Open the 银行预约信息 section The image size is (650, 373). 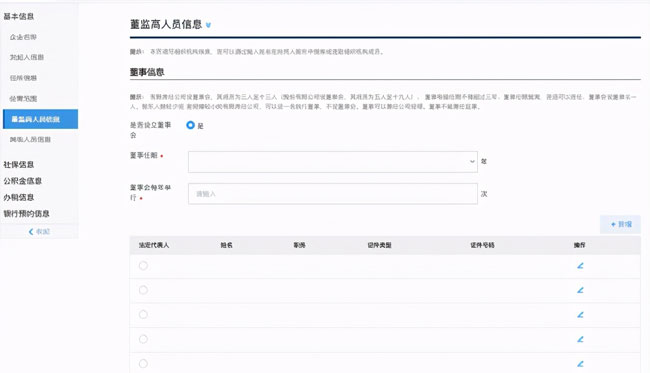coord(26,214)
